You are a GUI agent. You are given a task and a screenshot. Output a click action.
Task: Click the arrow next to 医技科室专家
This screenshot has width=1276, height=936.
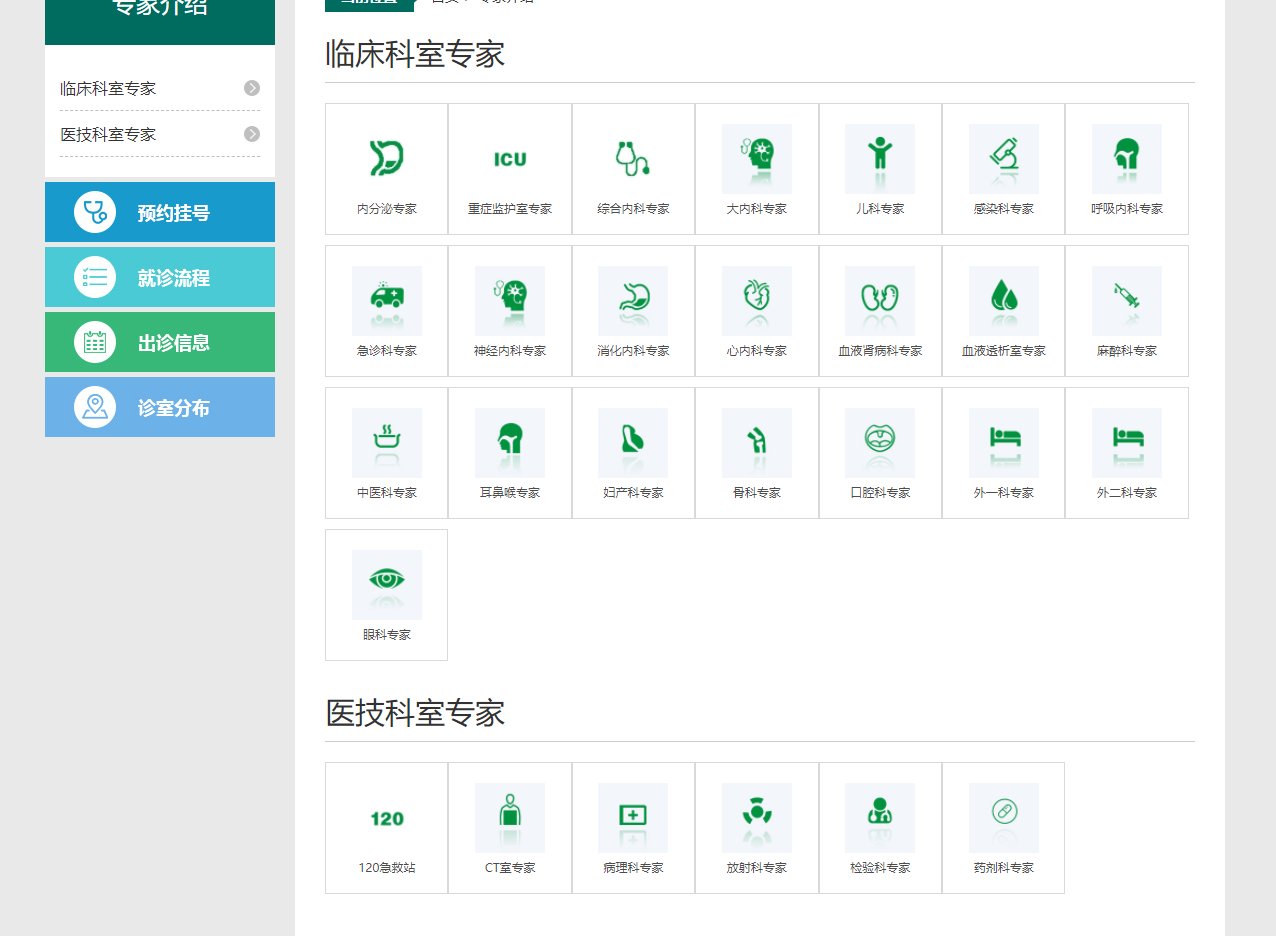[x=252, y=134]
